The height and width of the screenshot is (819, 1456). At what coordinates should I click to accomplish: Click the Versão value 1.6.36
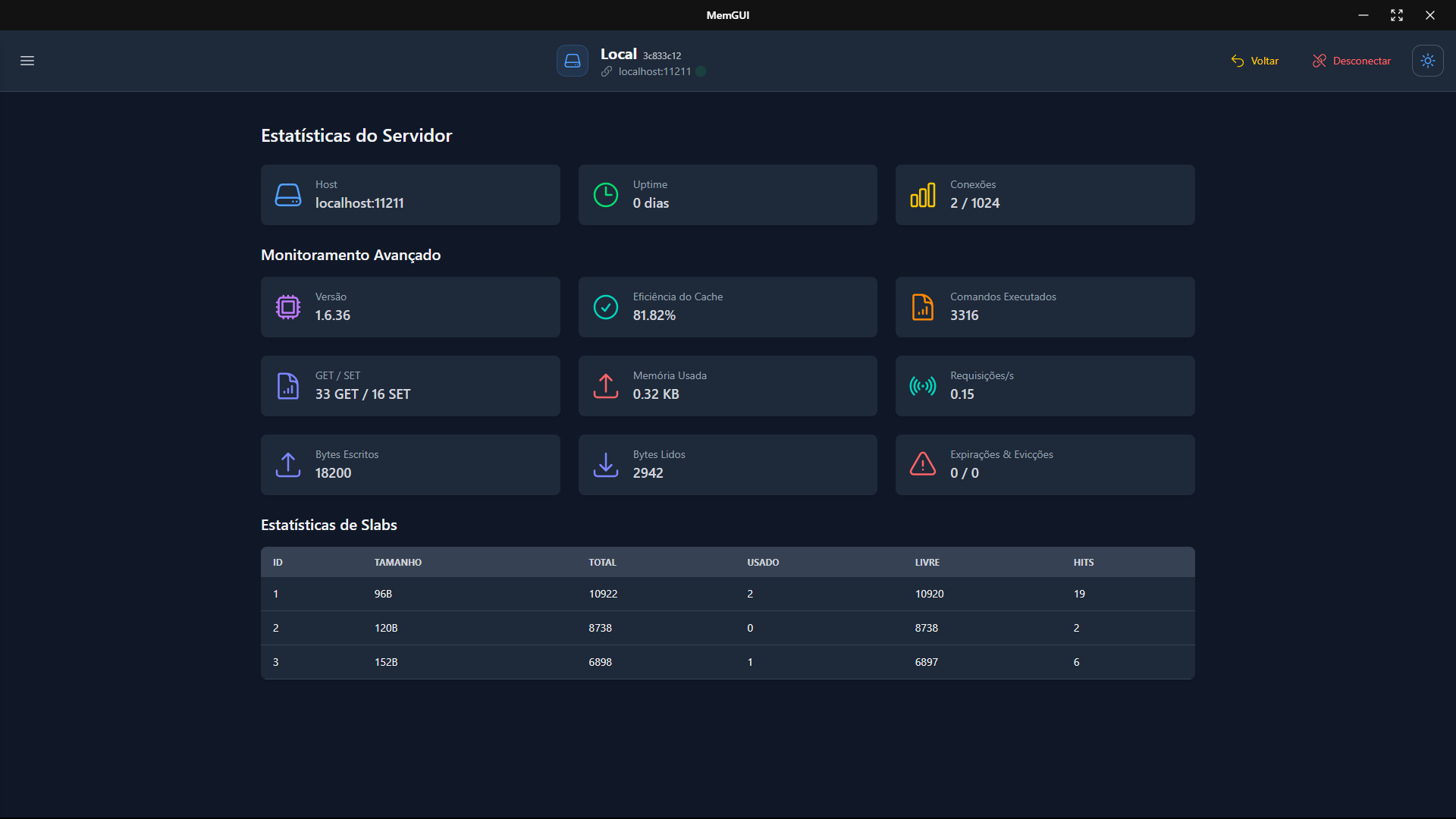333,315
